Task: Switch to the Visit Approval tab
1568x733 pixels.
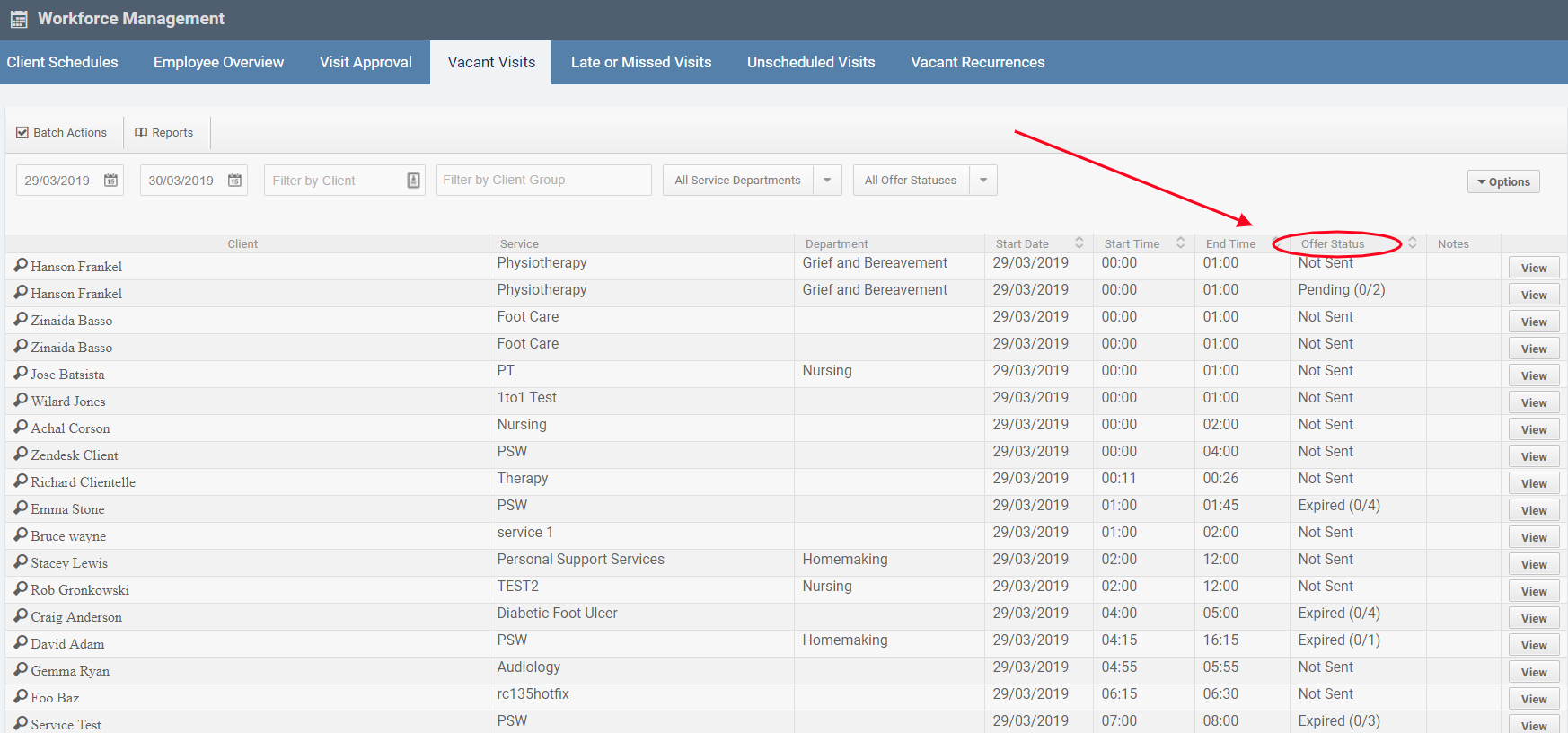Action: (366, 62)
